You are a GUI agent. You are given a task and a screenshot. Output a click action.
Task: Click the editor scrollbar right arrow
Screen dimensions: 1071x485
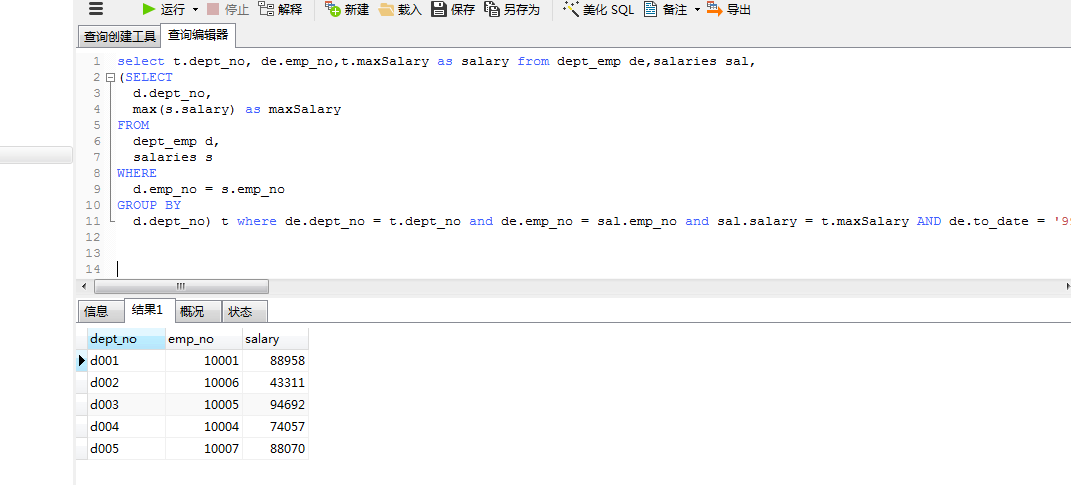click(x=1067, y=286)
